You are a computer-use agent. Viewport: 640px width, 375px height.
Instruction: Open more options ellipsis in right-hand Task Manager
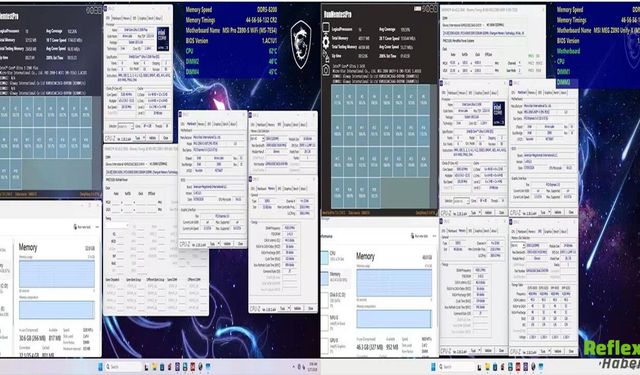[x=434, y=236]
